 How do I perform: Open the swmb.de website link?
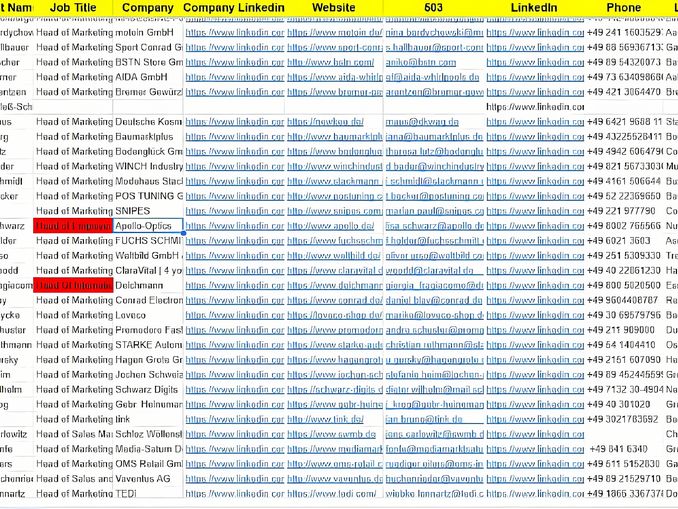point(331,434)
